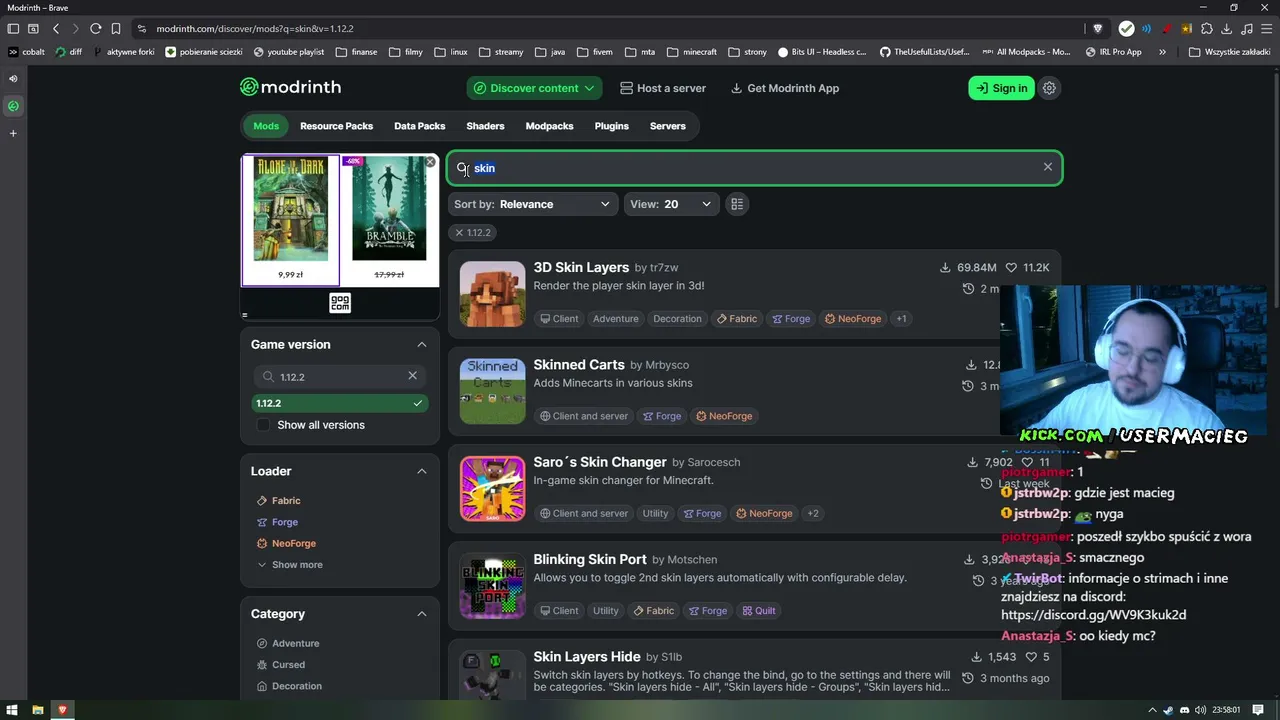Viewport: 1280px width, 720px height.
Task: Collapse the Loader filter section
Action: click(x=421, y=471)
